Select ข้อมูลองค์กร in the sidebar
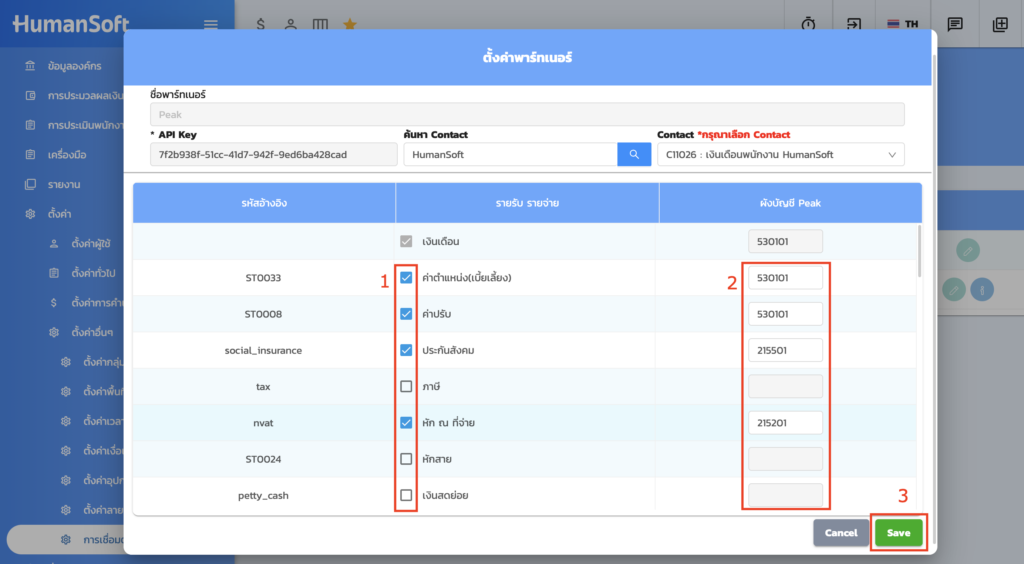 click(x=74, y=66)
